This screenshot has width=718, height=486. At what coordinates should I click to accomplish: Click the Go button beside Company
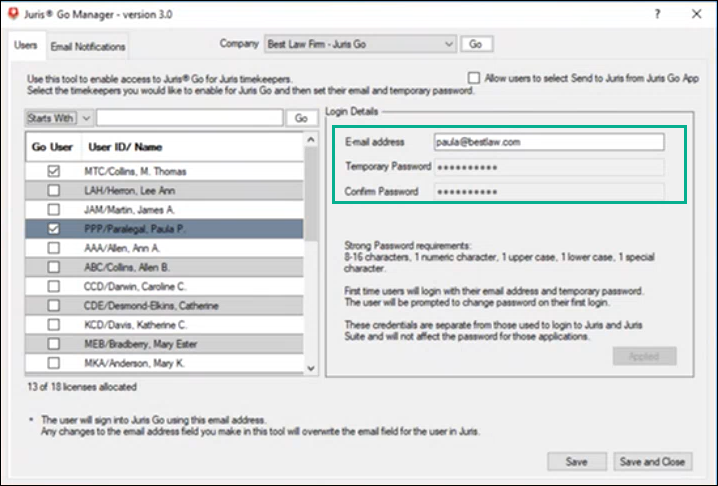[476, 44]
